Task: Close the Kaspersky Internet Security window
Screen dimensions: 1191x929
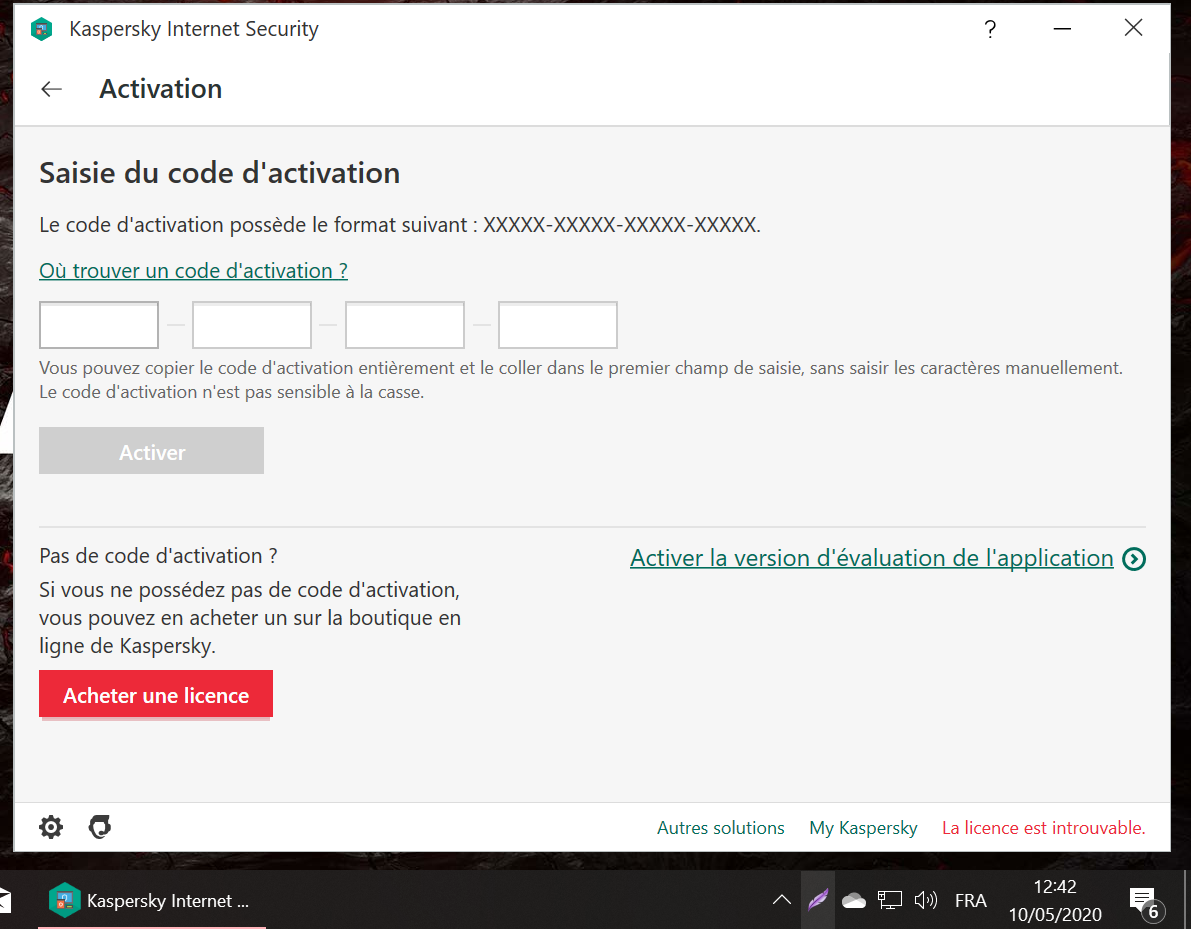Action: click(x=1133, y=28)
